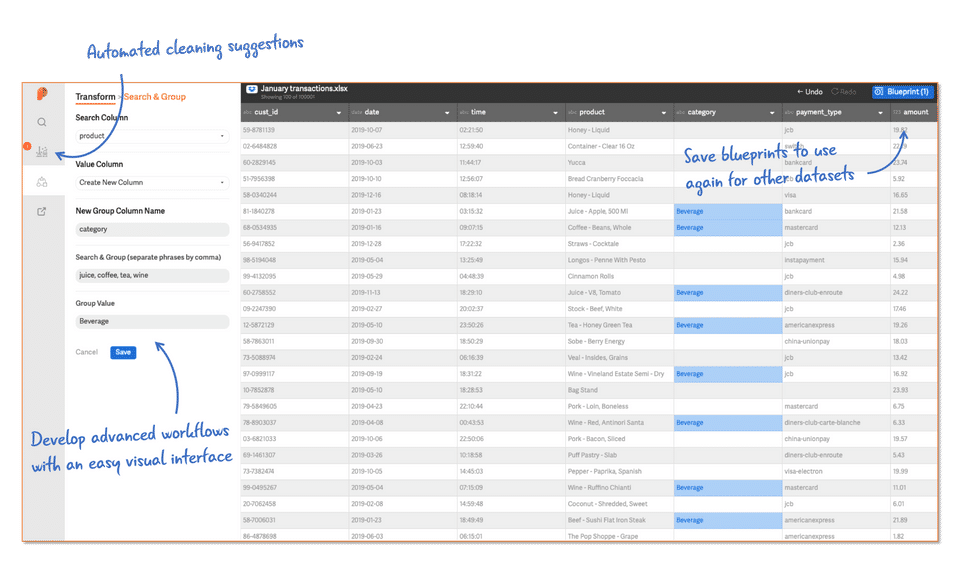Open date column header dropdown arrow

point(447,113)
